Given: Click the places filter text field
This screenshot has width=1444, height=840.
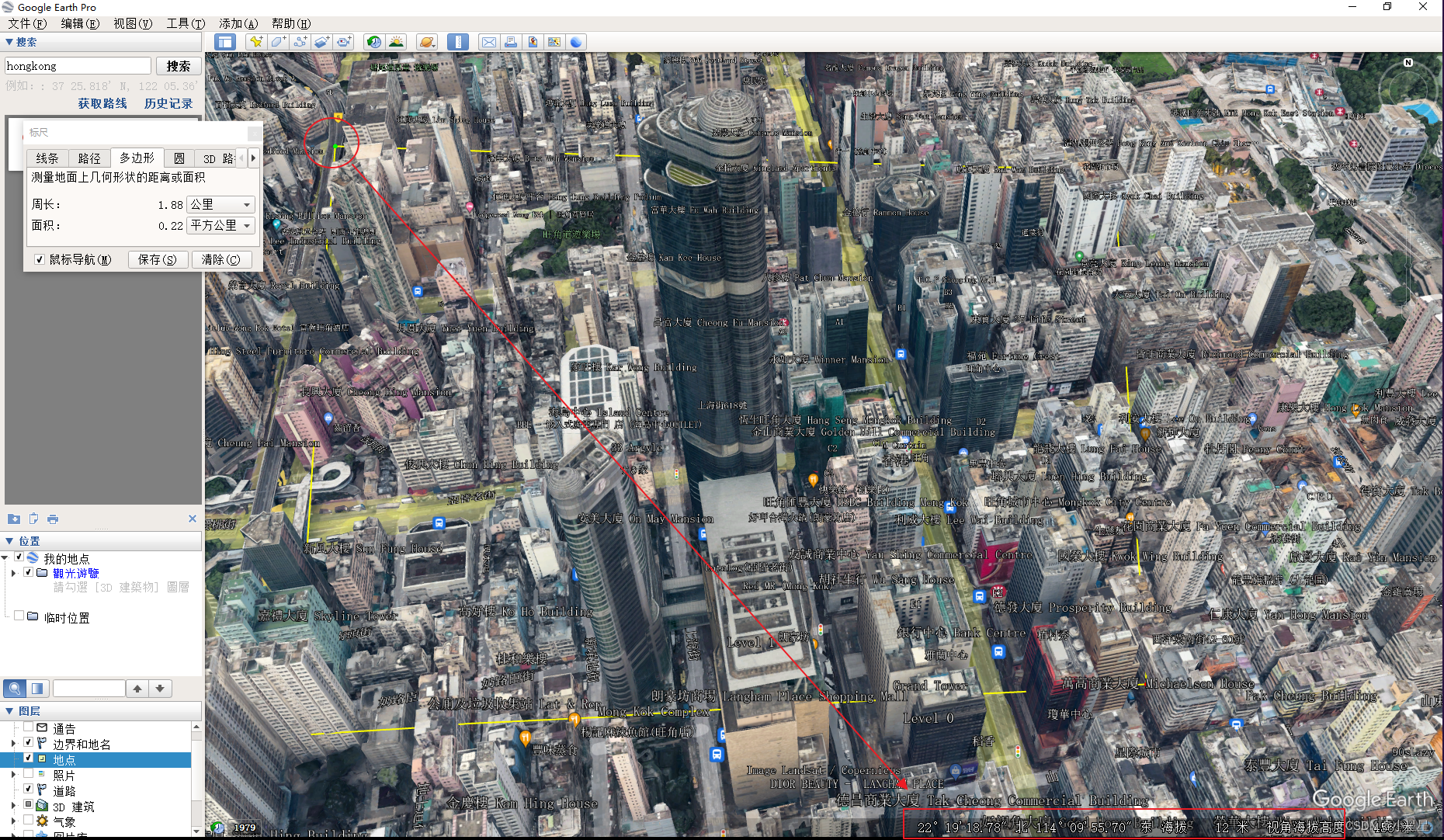Looking at the screenshot, I should click(89, 688).
